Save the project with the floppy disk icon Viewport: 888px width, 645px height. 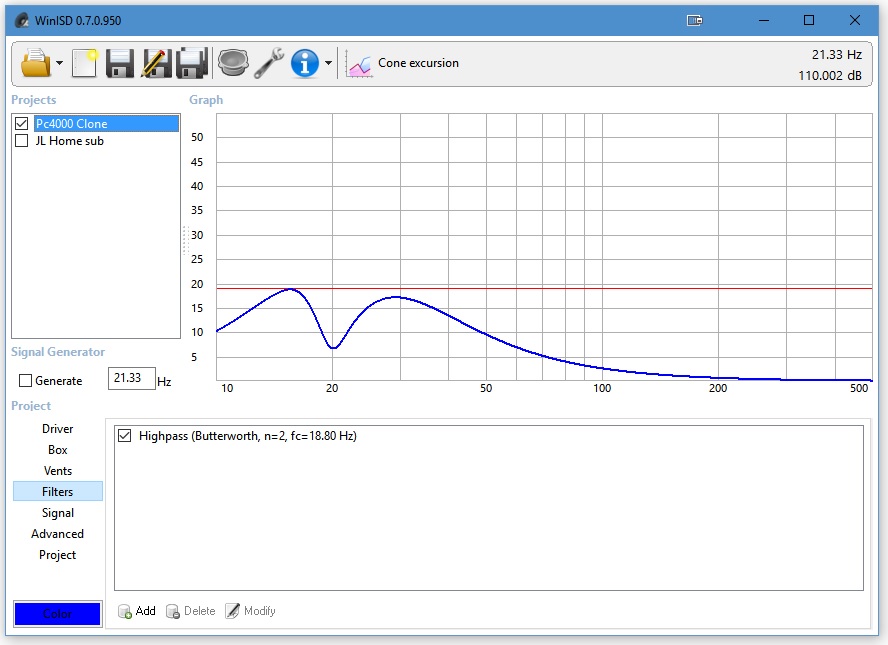click(120, 63)
